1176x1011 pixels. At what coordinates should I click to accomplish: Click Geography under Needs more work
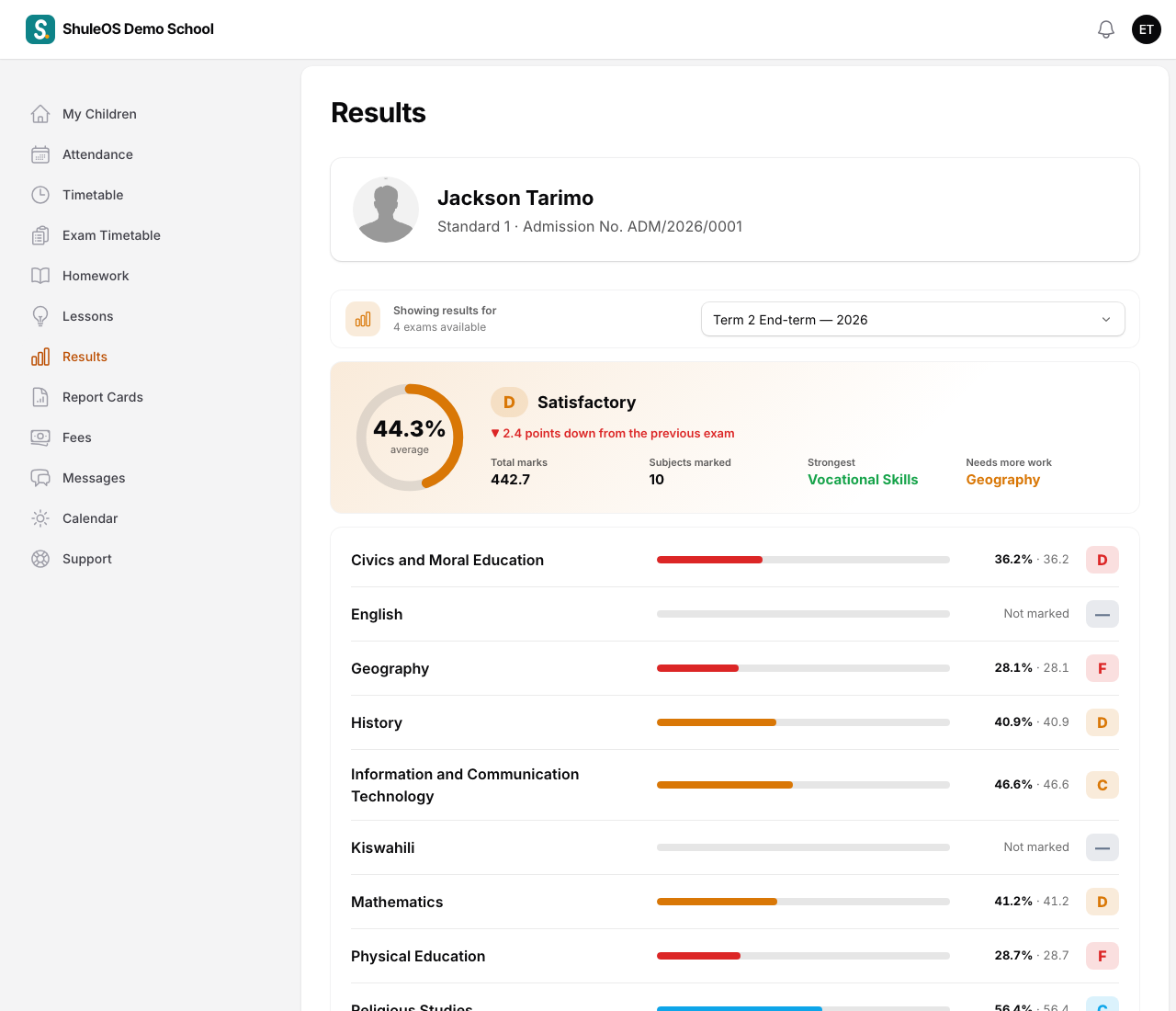pos(1003,480)
